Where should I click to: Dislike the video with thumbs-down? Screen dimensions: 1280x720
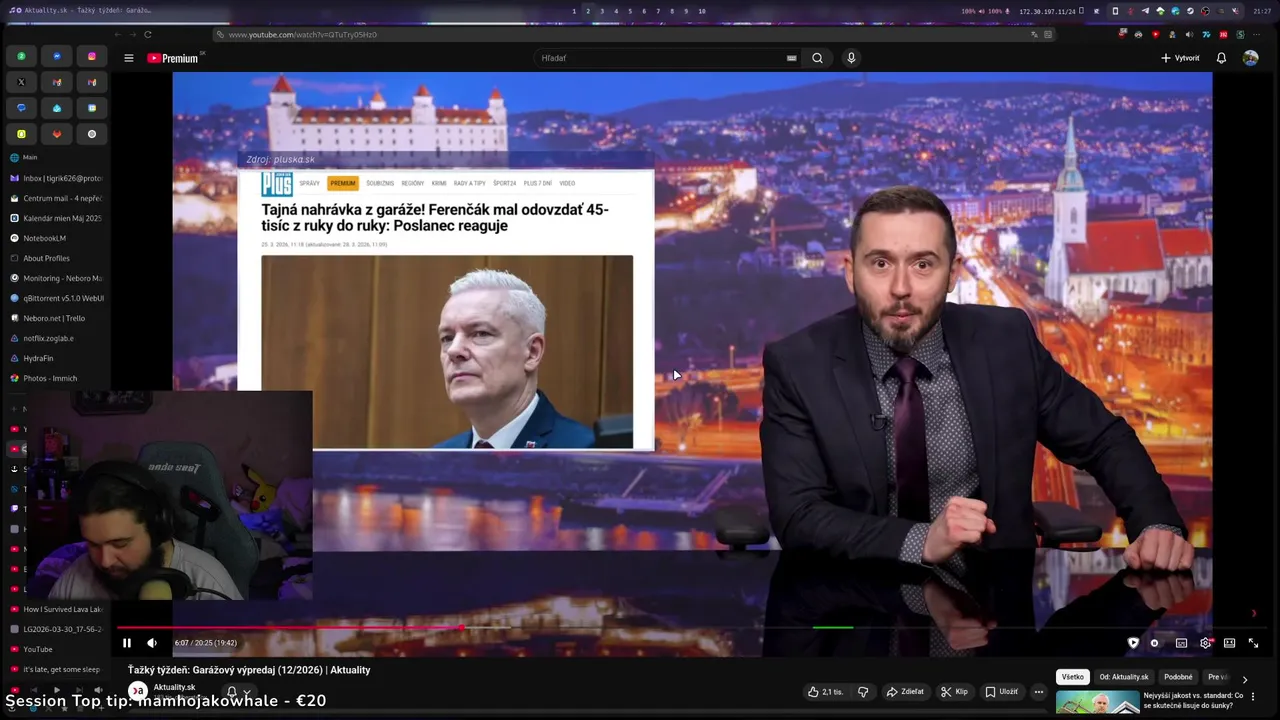[863, 691]
